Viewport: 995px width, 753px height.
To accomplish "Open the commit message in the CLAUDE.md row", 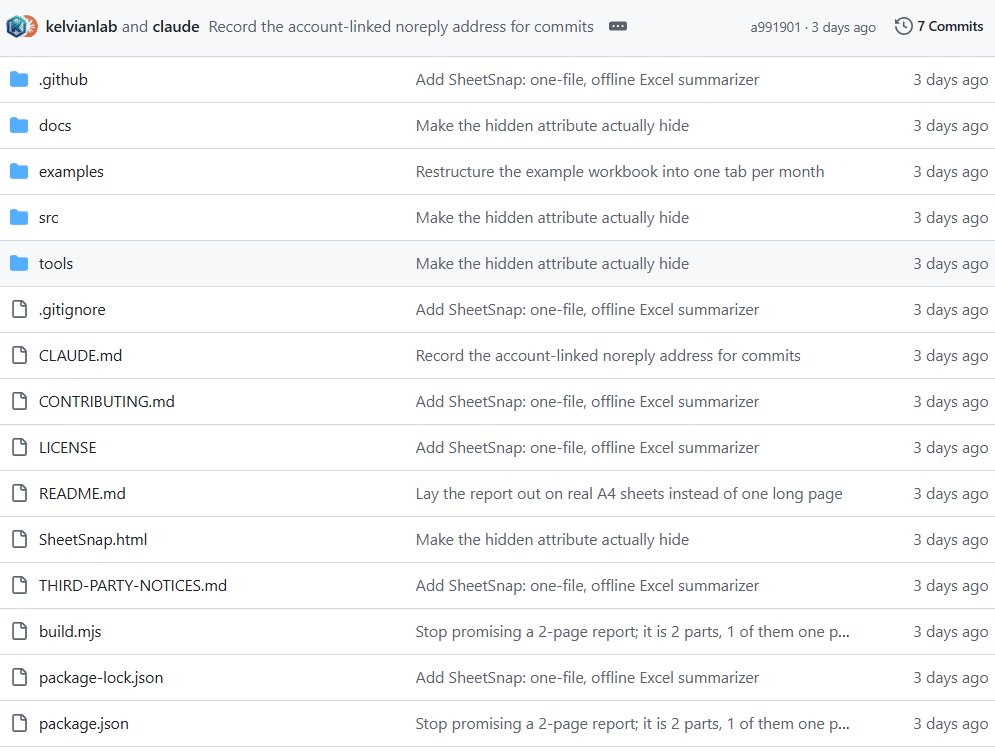I will coord(608,355).
